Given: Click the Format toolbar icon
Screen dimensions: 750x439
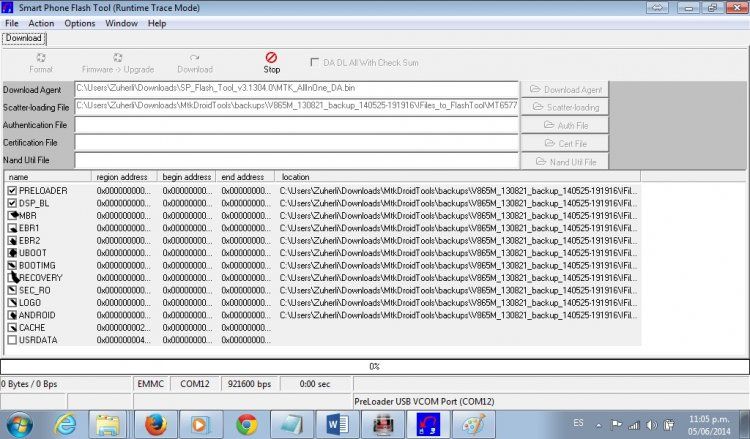Looking at the screenshot, I should (x=41, y=58).
